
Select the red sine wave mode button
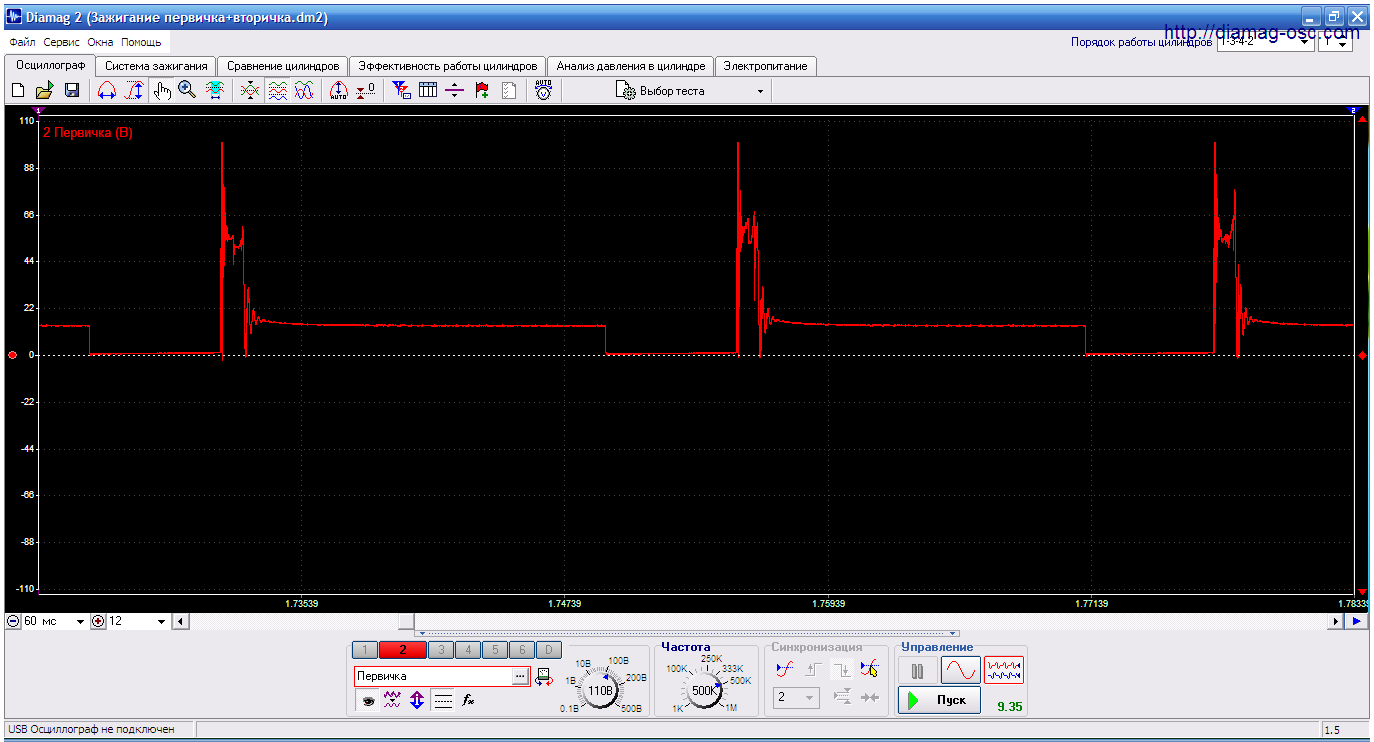point(961,670)
